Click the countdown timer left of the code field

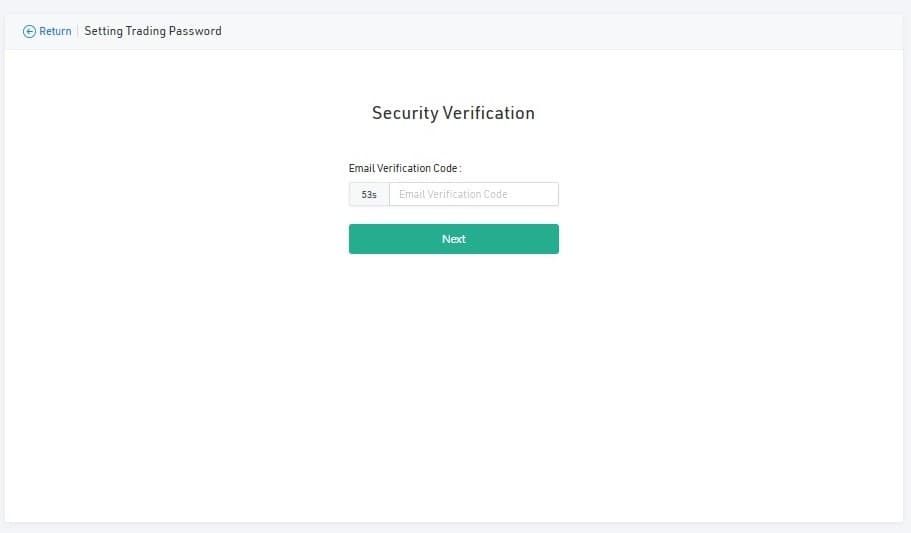click(369, 194)
